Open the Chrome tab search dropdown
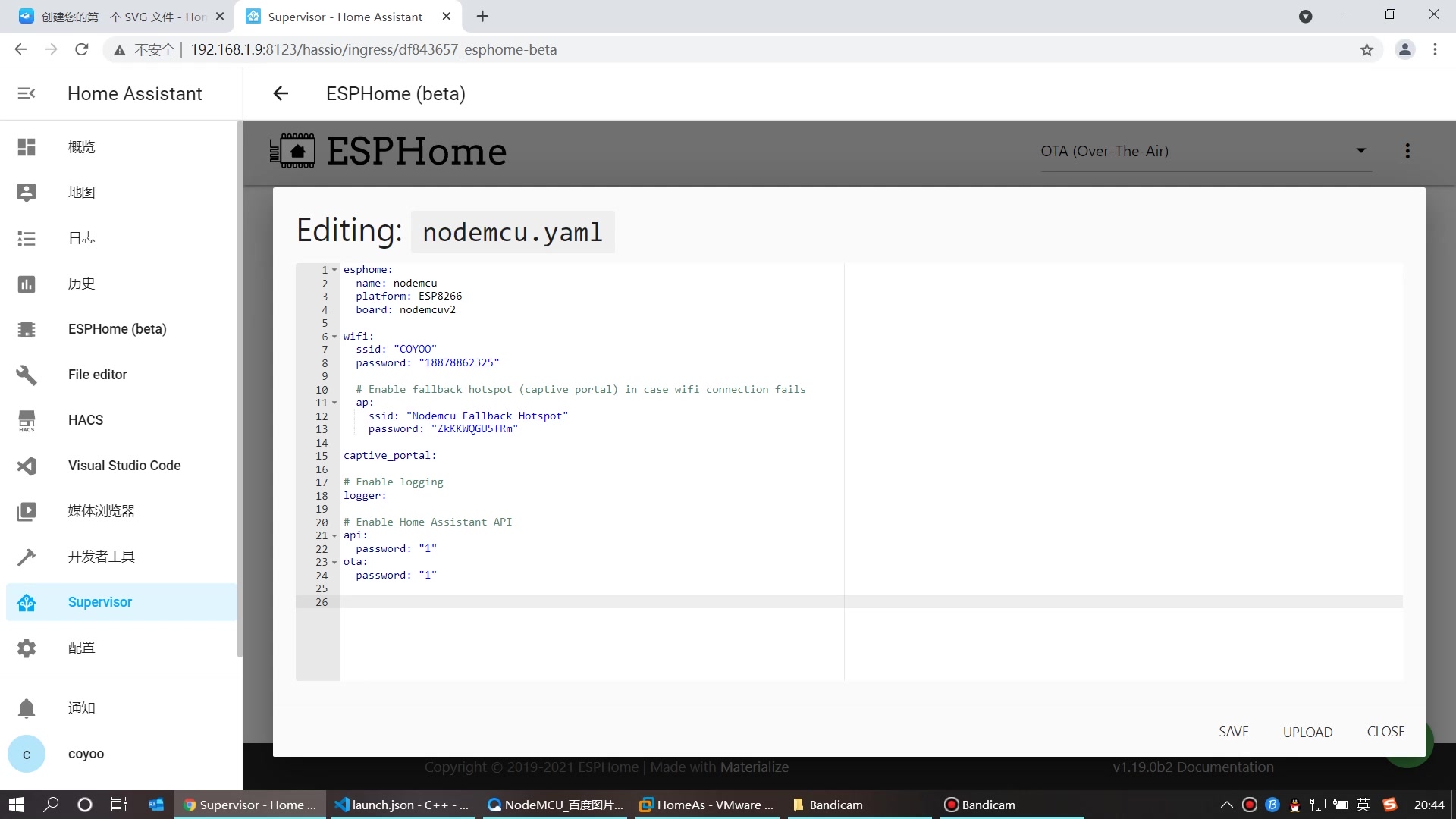Screen dimensions: 1456x819 1305,17
